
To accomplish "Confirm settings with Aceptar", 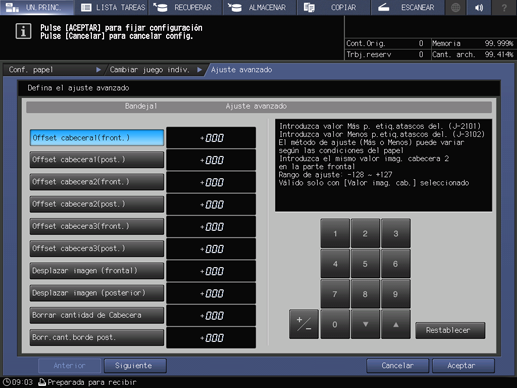I will click(x=463, y=366).
